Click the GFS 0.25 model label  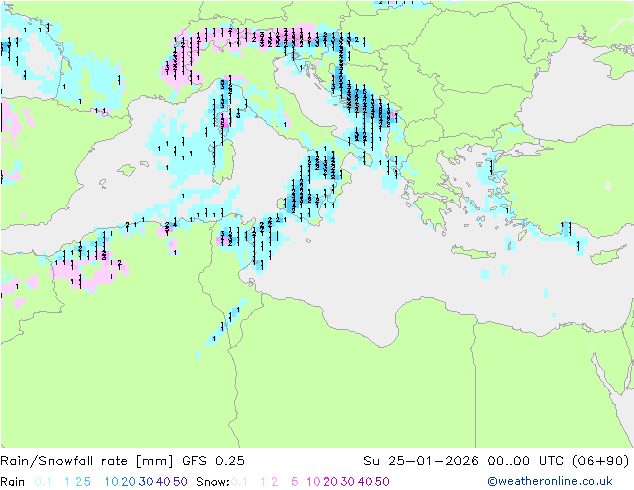point(213,461)
